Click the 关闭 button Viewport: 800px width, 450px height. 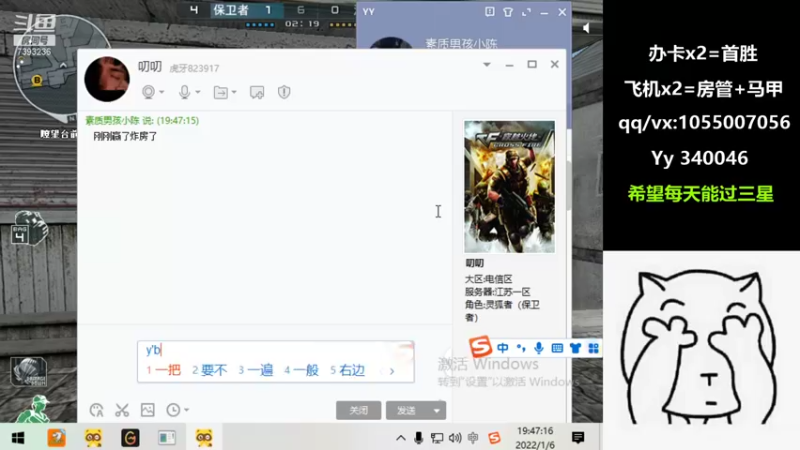[358, 410]
